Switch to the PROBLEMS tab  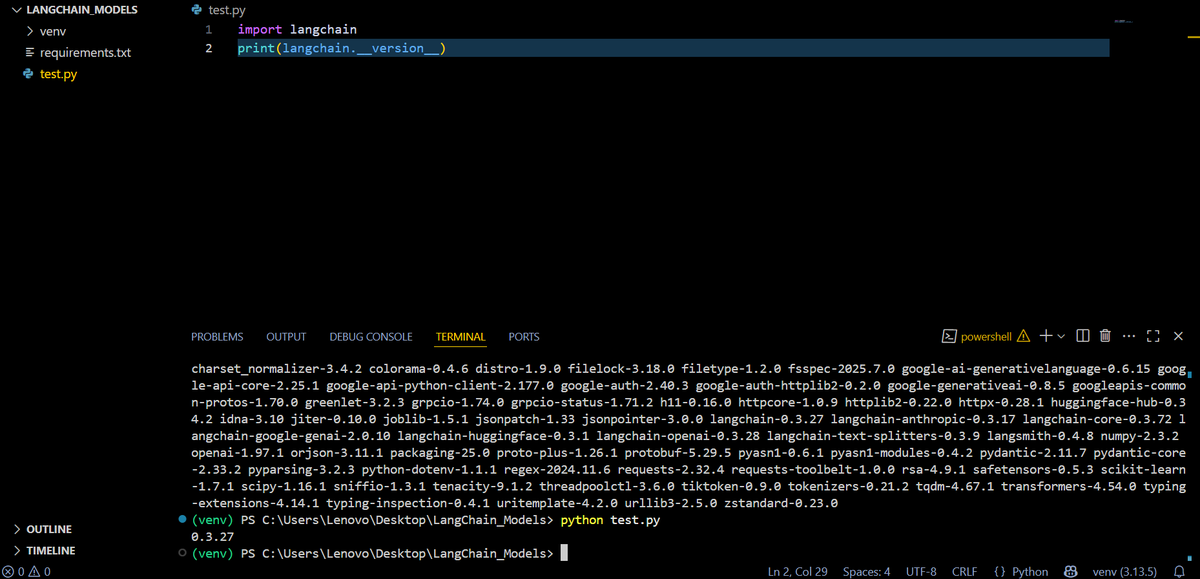(x=217, y=337)
